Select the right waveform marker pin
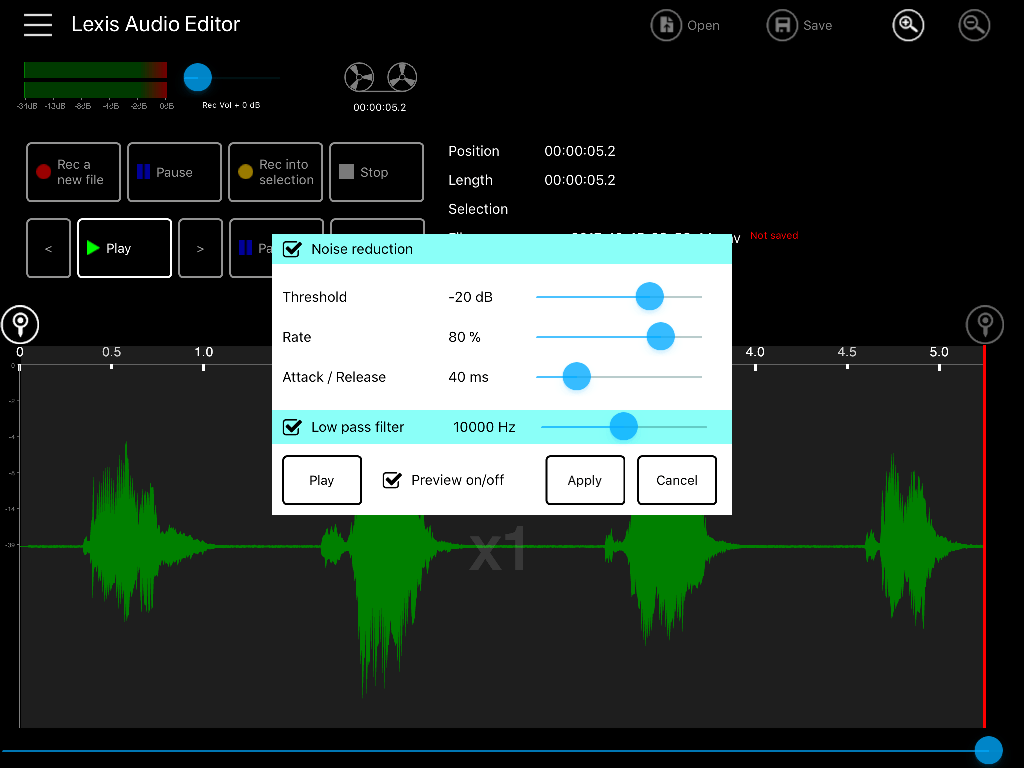 point(984,324)
